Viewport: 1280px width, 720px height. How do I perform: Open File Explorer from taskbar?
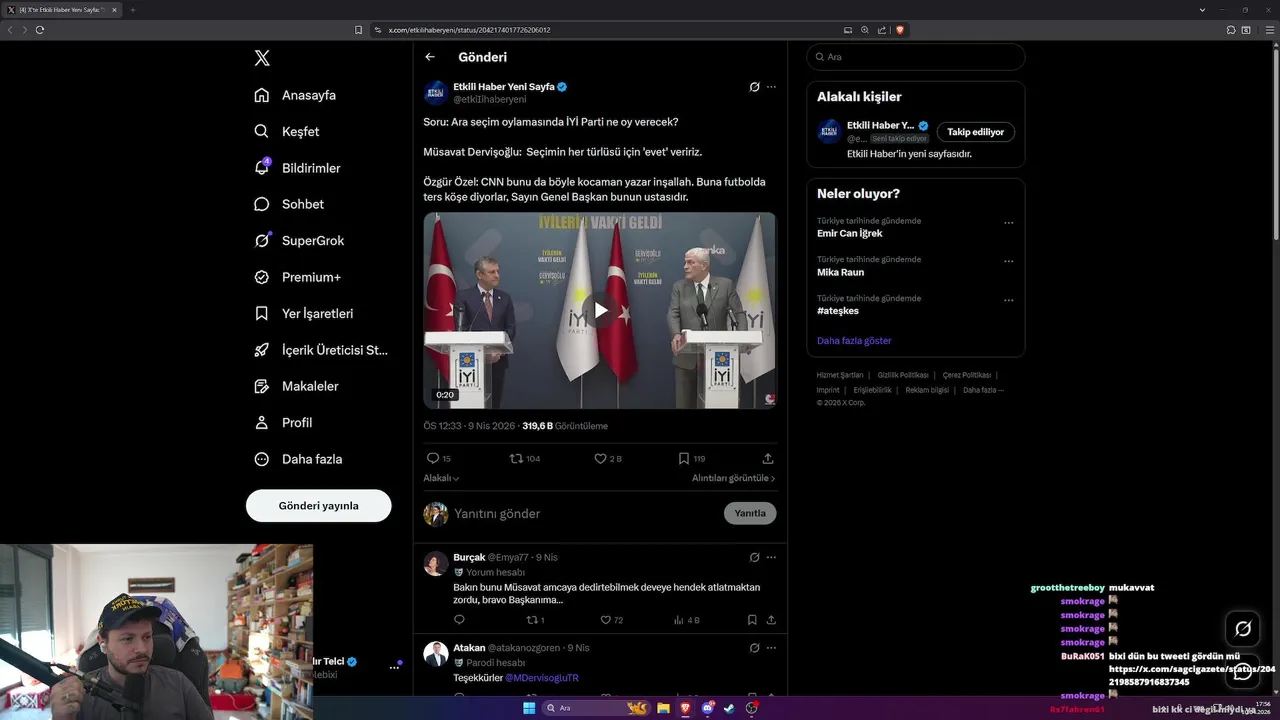(663, 708)
